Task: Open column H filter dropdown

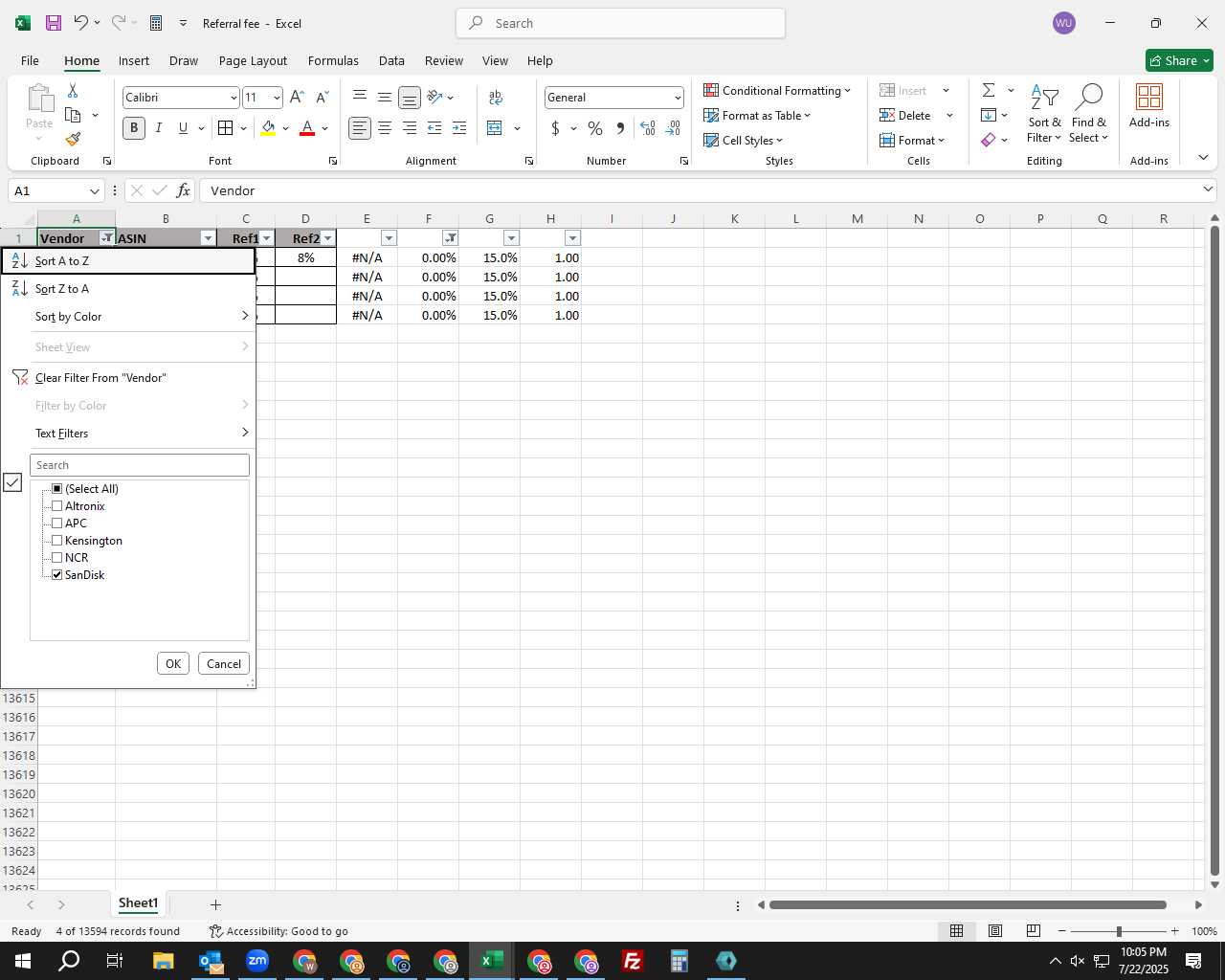Action: 572,238
